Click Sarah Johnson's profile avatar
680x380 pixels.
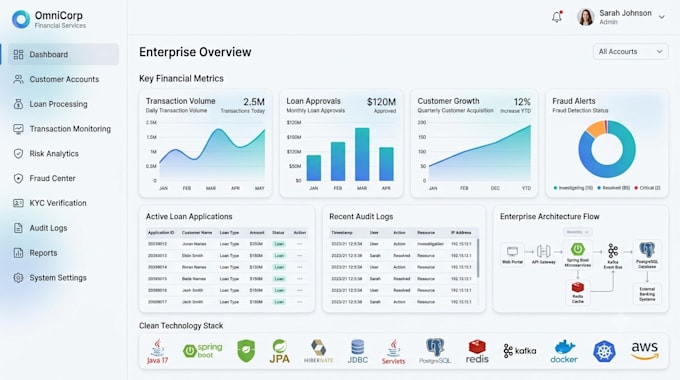[x=585, y=17]
